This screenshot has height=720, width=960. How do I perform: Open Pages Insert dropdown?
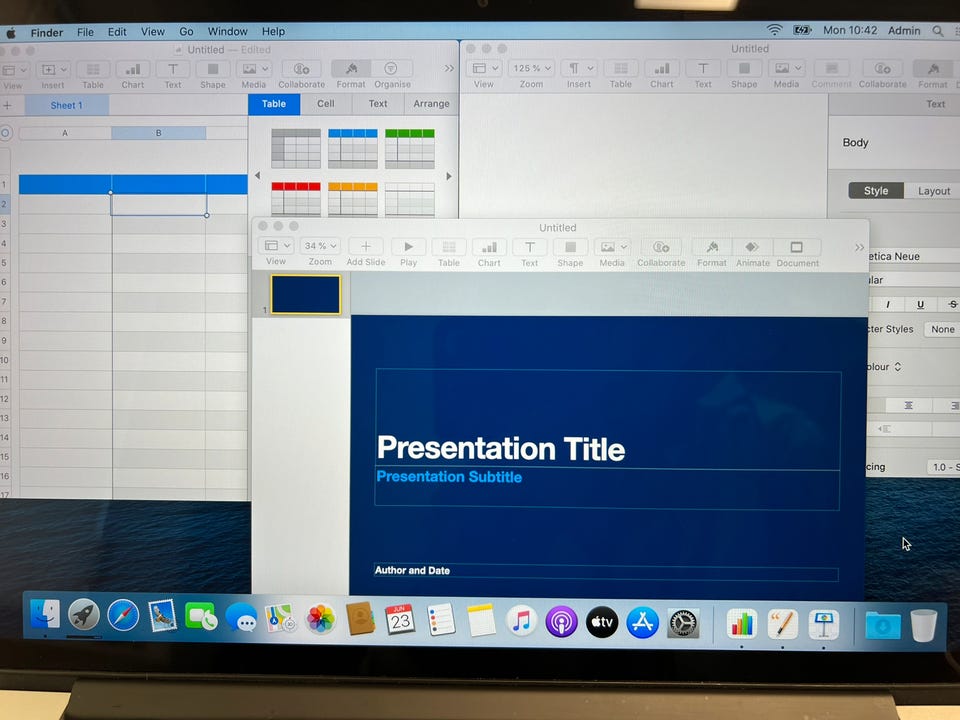pyautogui.click(x=579, y=68)
